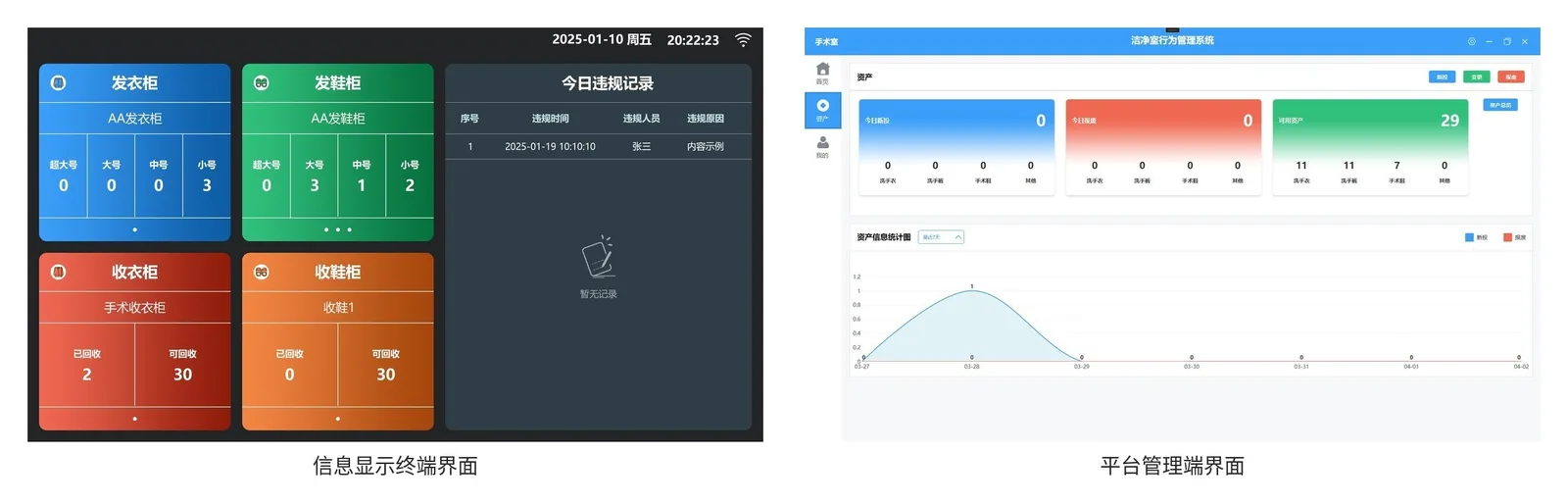This screenshot has height=504, width=1568.
Task: Click 大号 count 3 in 发鞋柜 card
Action: coord(315,185)
